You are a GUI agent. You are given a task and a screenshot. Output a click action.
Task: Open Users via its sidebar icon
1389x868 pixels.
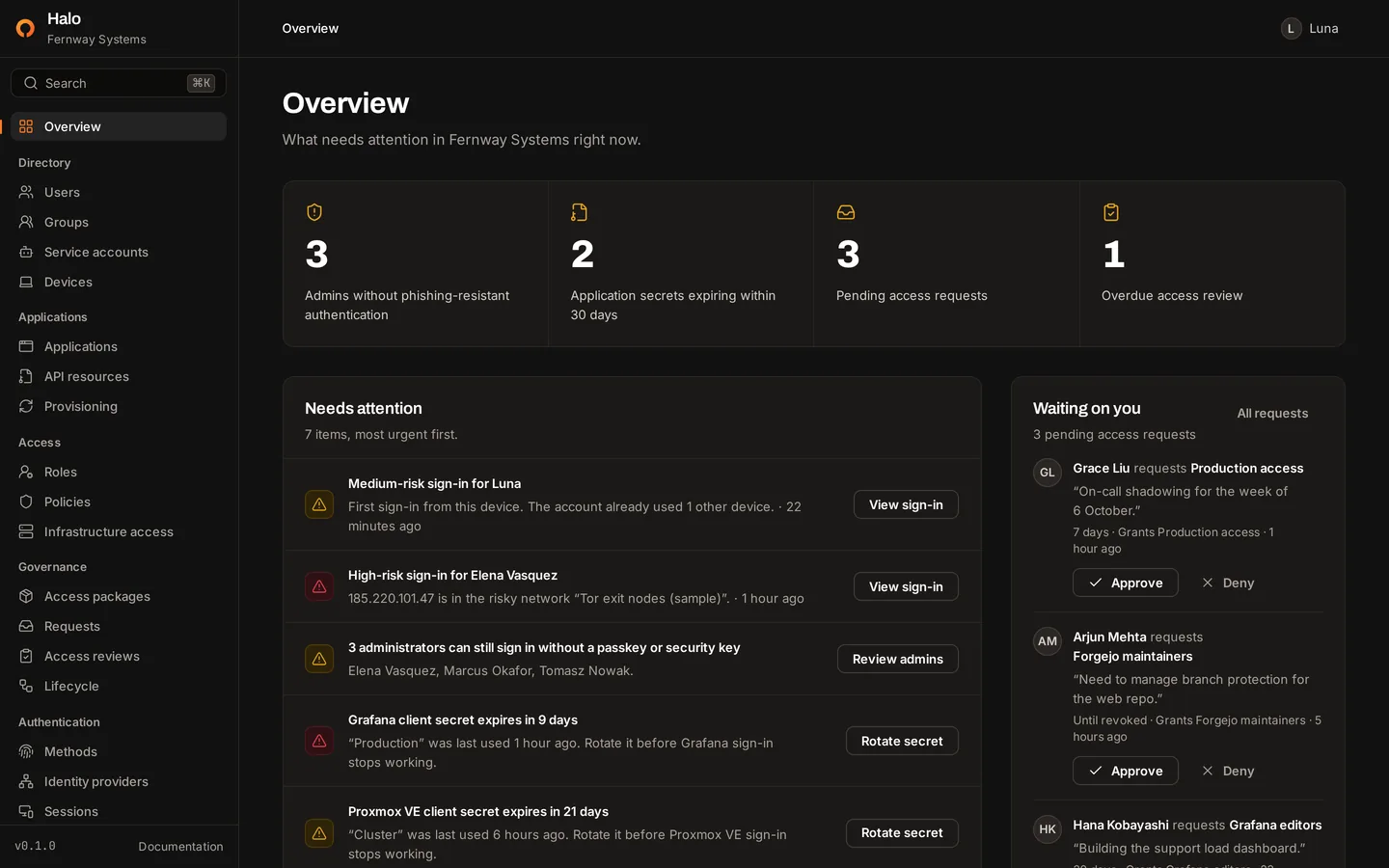pos(26,192)
